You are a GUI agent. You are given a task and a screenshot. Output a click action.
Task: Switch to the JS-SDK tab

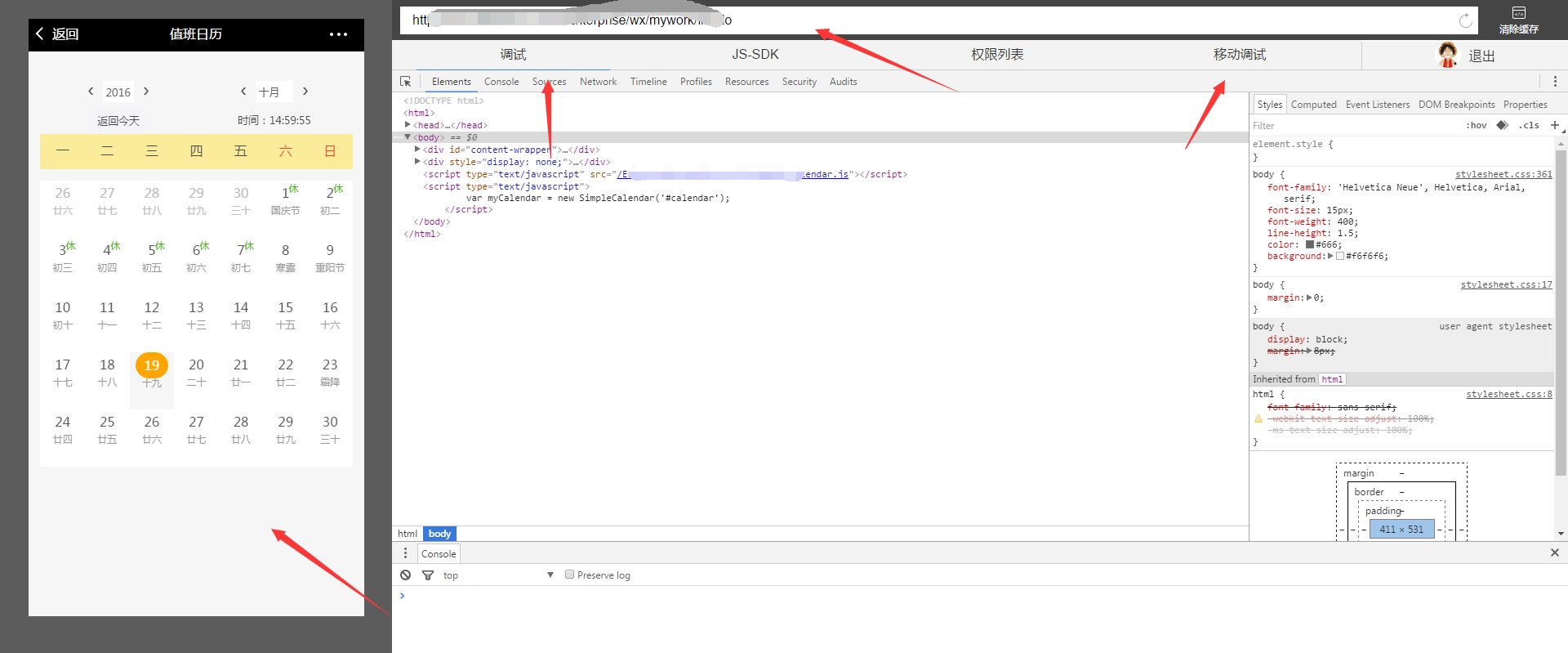[x=755, y=55]
